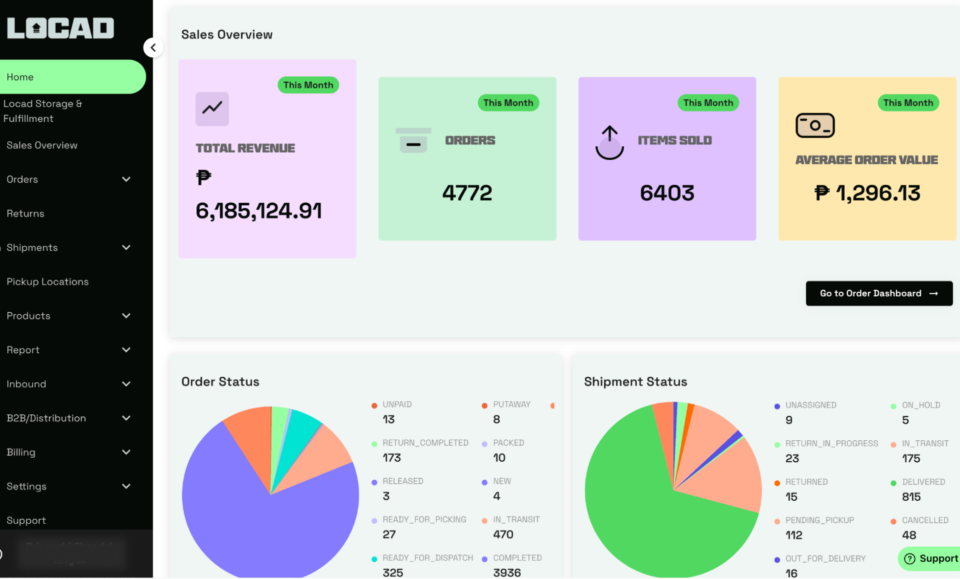
Task: Click Go to Order Dashboard button
Action: 878,293
